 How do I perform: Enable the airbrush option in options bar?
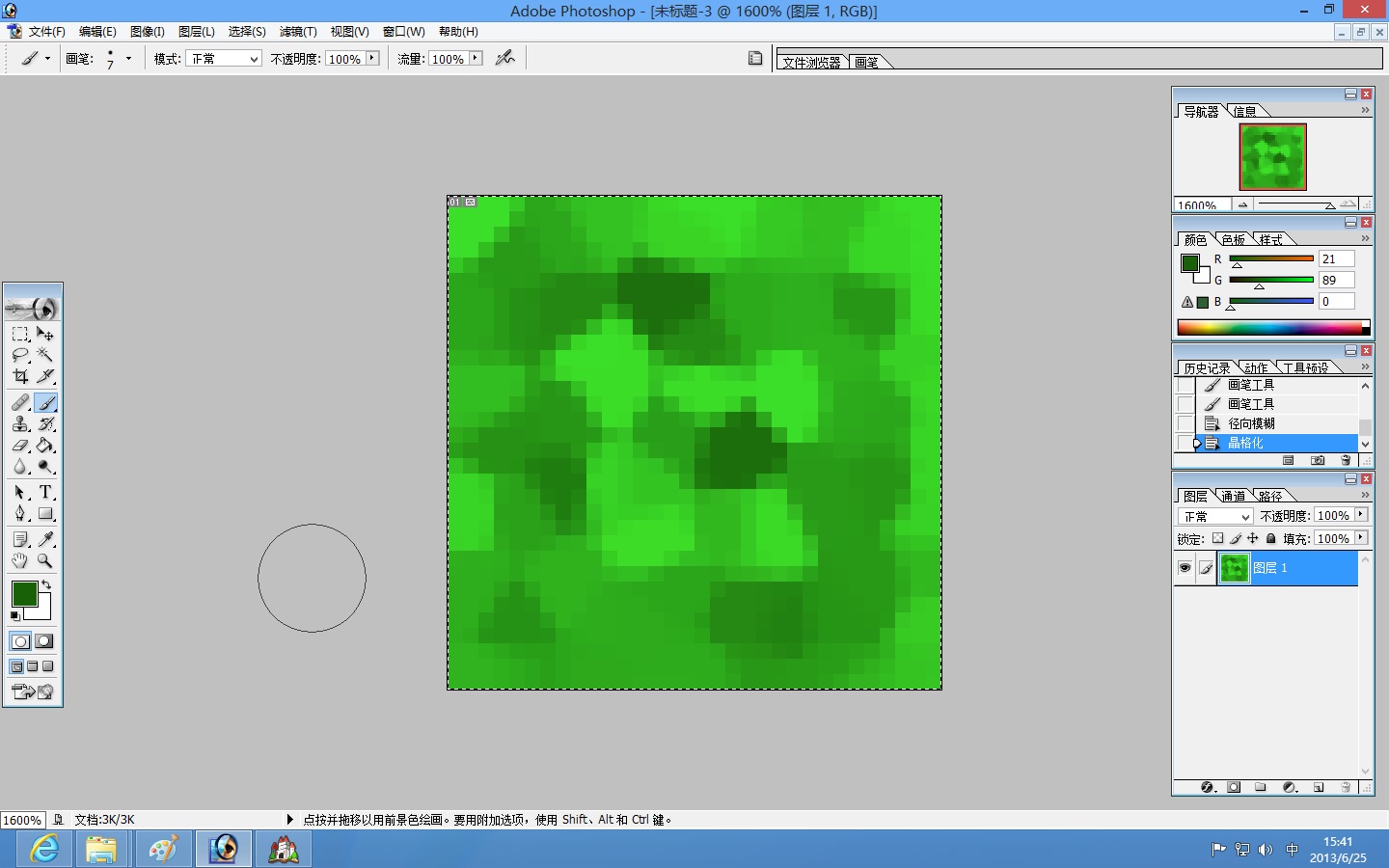point(504,58)
